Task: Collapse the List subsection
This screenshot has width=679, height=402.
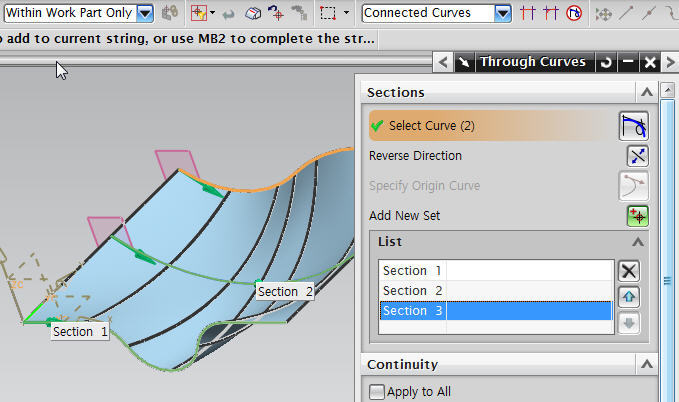Action: click(637, 241)
